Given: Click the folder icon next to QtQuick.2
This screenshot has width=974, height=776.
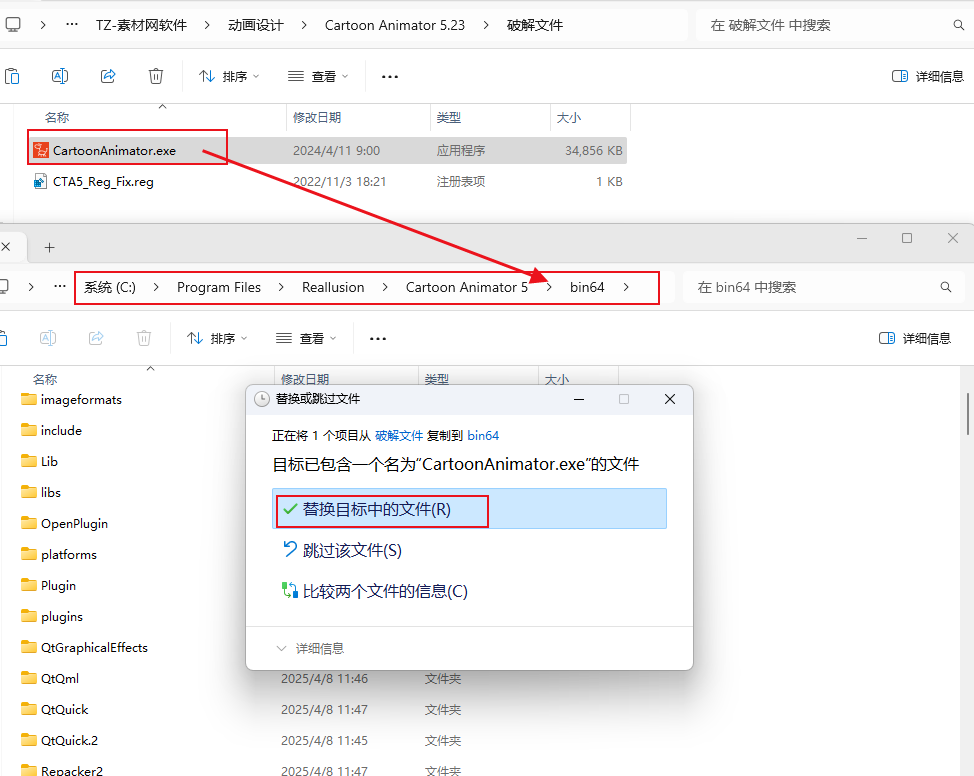Looking at the screenshot, I should click(x=29, y=741).
